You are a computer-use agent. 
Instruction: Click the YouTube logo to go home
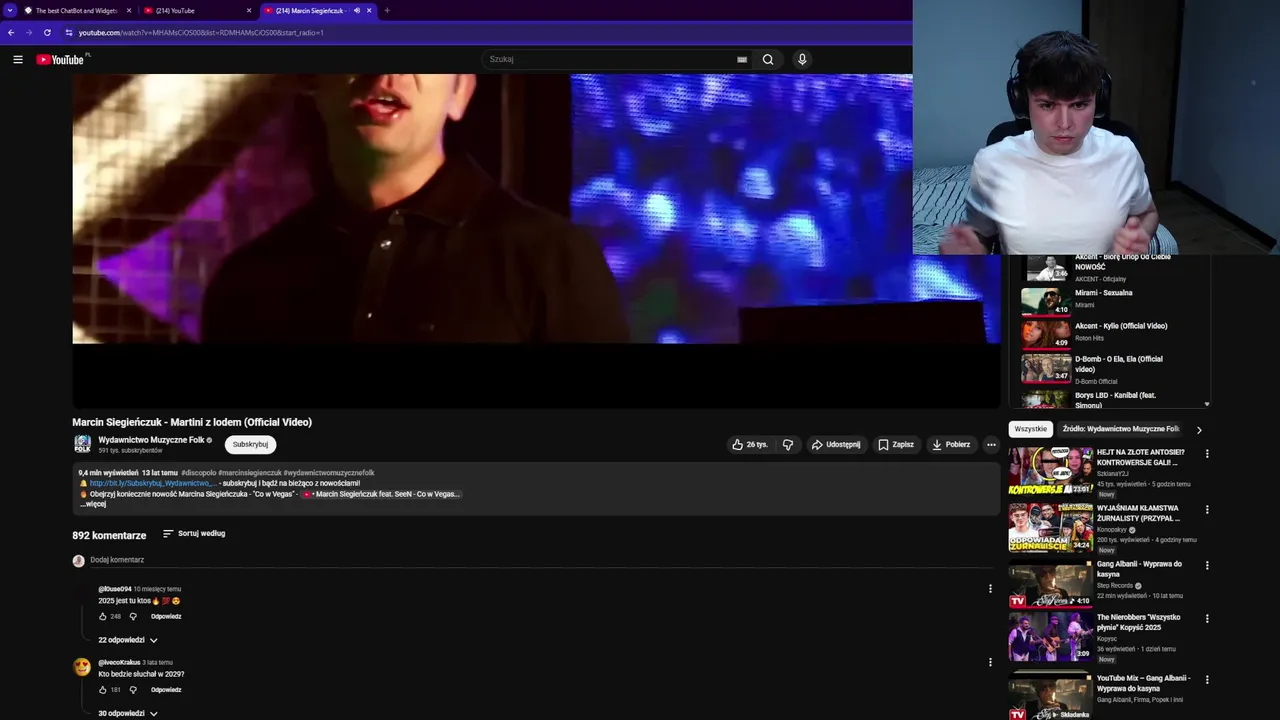click(60, 59)
